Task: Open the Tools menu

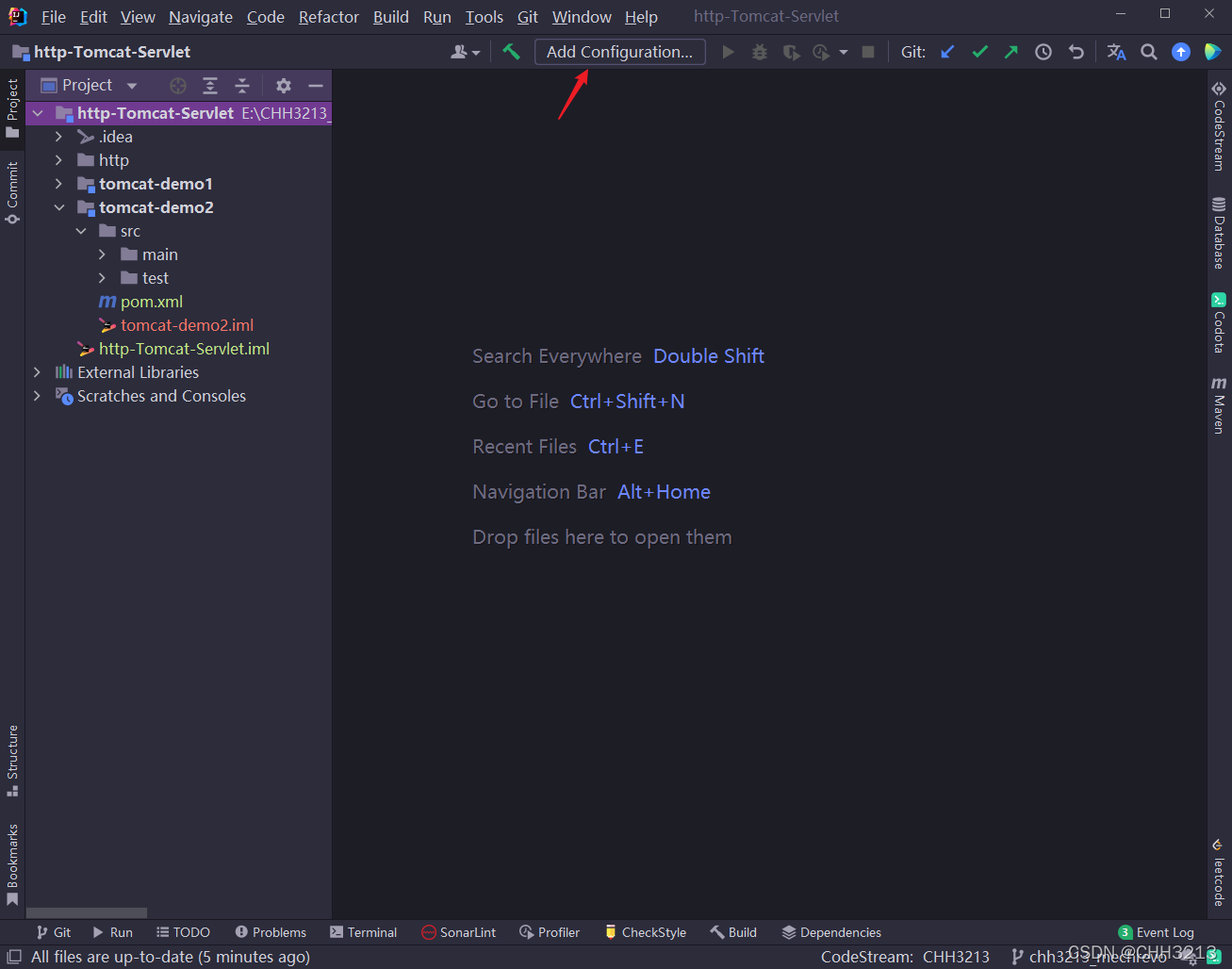Action: tap(485, 17)
